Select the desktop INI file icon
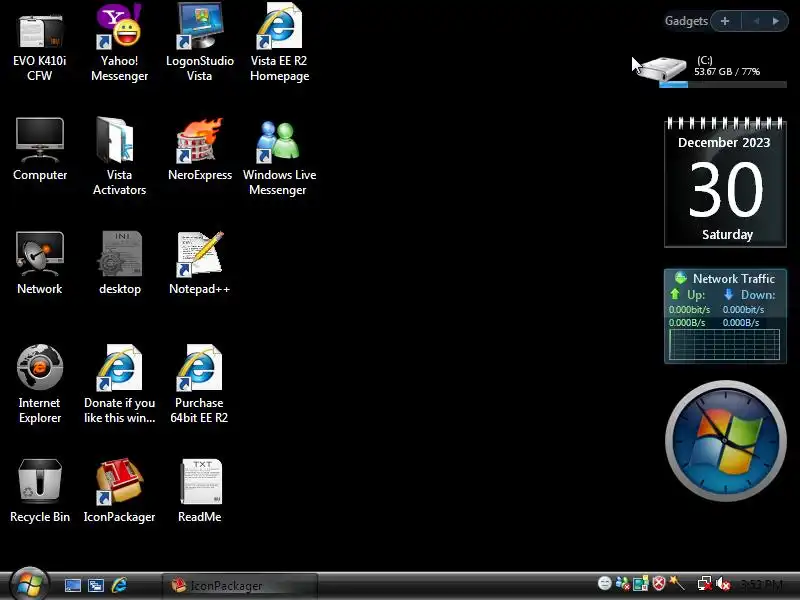 119,263
